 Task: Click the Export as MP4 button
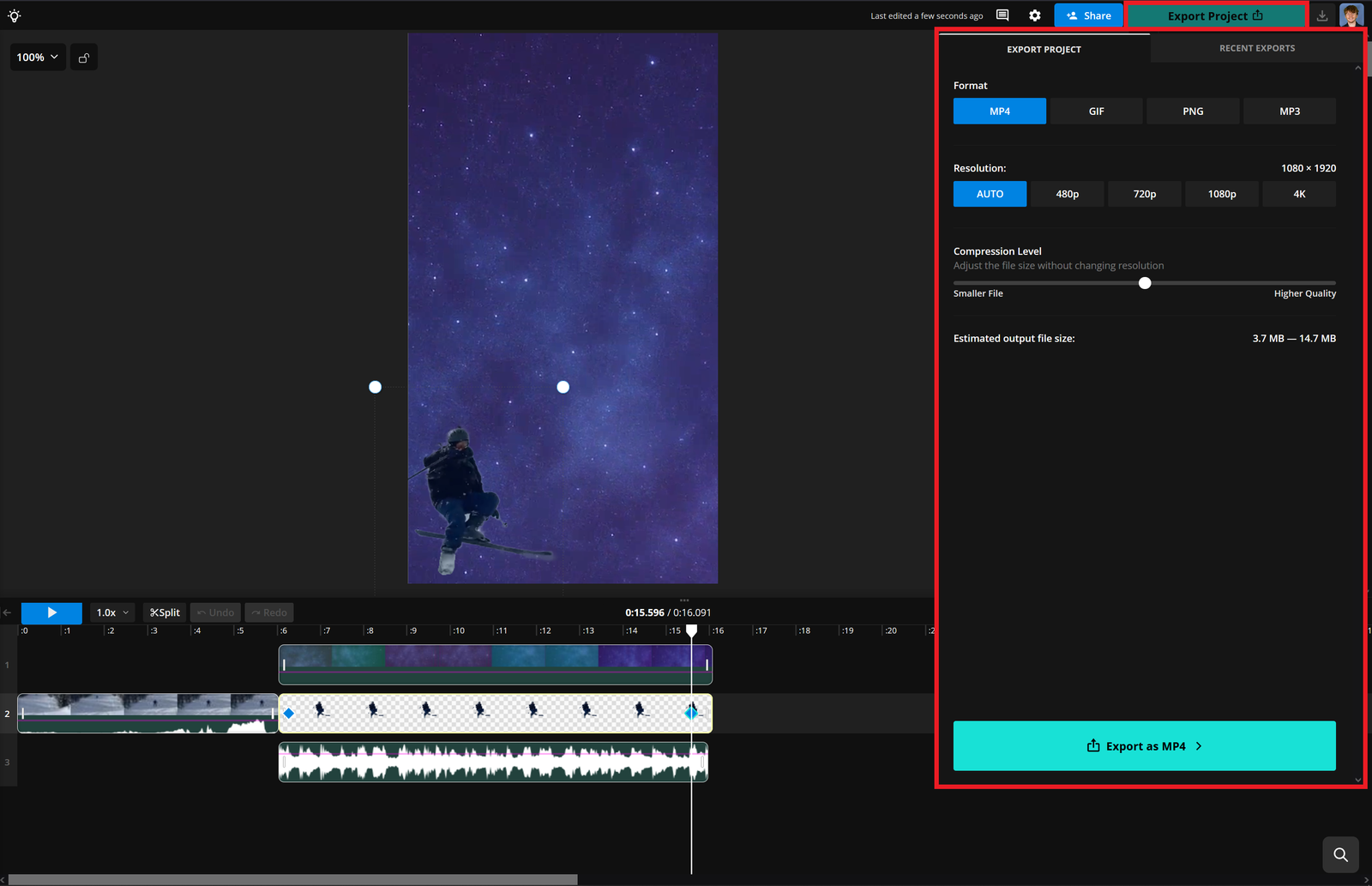pyautogui.click(x=1144, y=745)
